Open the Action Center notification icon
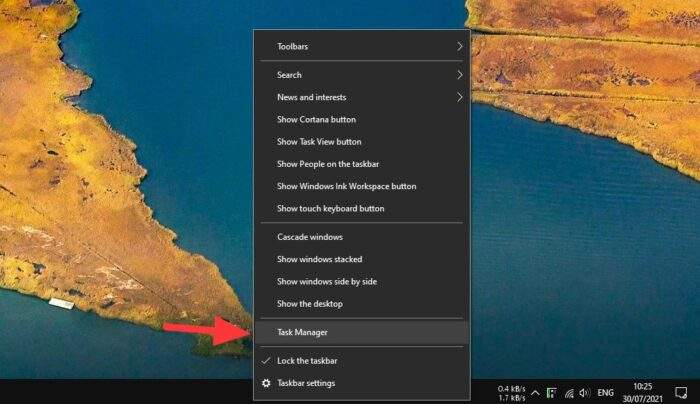The height and width of the screenshot is (404, 700). point(681,393)
